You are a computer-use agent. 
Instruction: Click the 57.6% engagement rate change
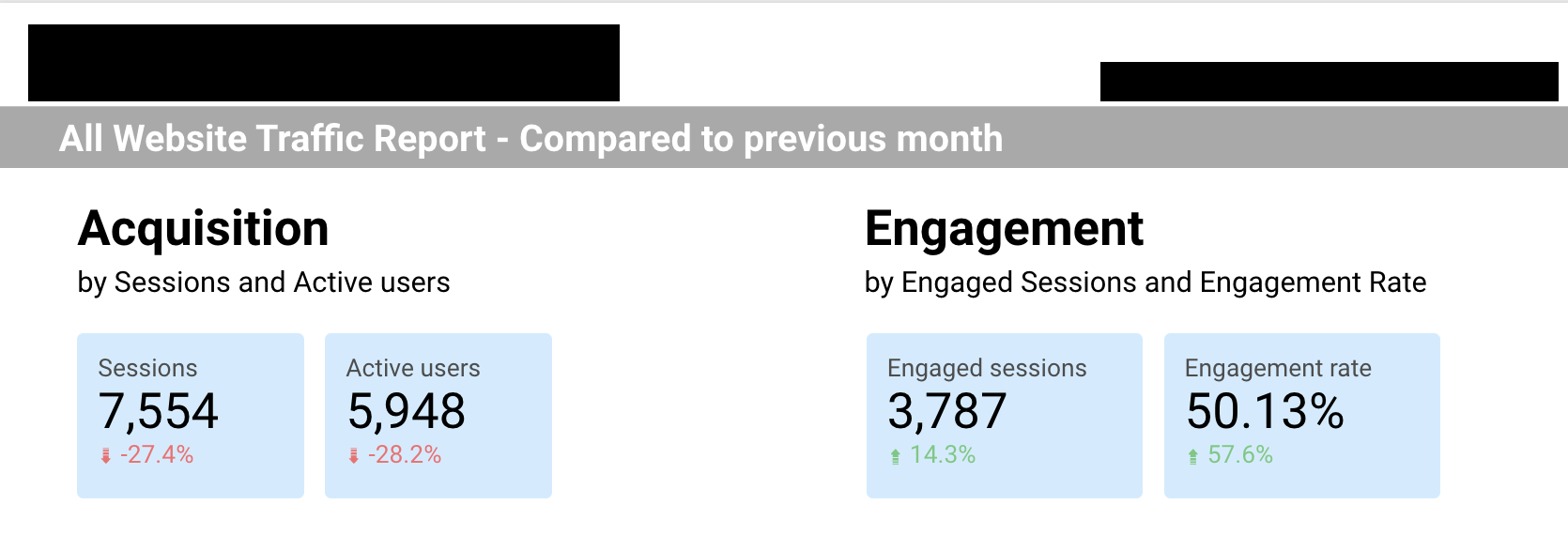click(x=1240, y=455)
